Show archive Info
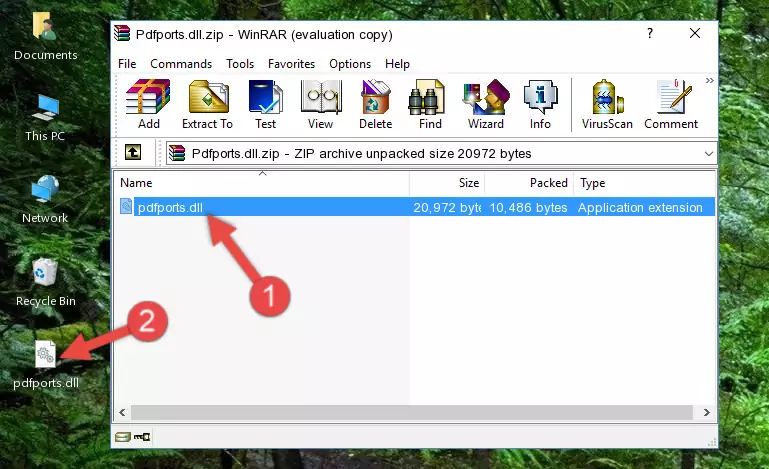This screenshot has width=769, height=469. pos(540,104)
